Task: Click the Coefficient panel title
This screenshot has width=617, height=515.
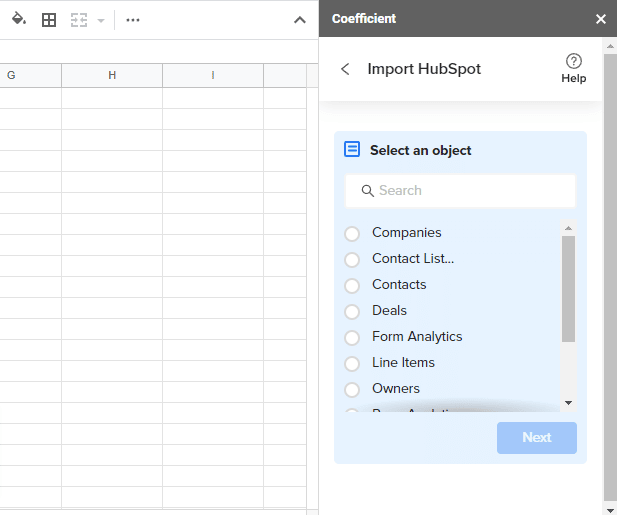Action: tap(364, 18)
